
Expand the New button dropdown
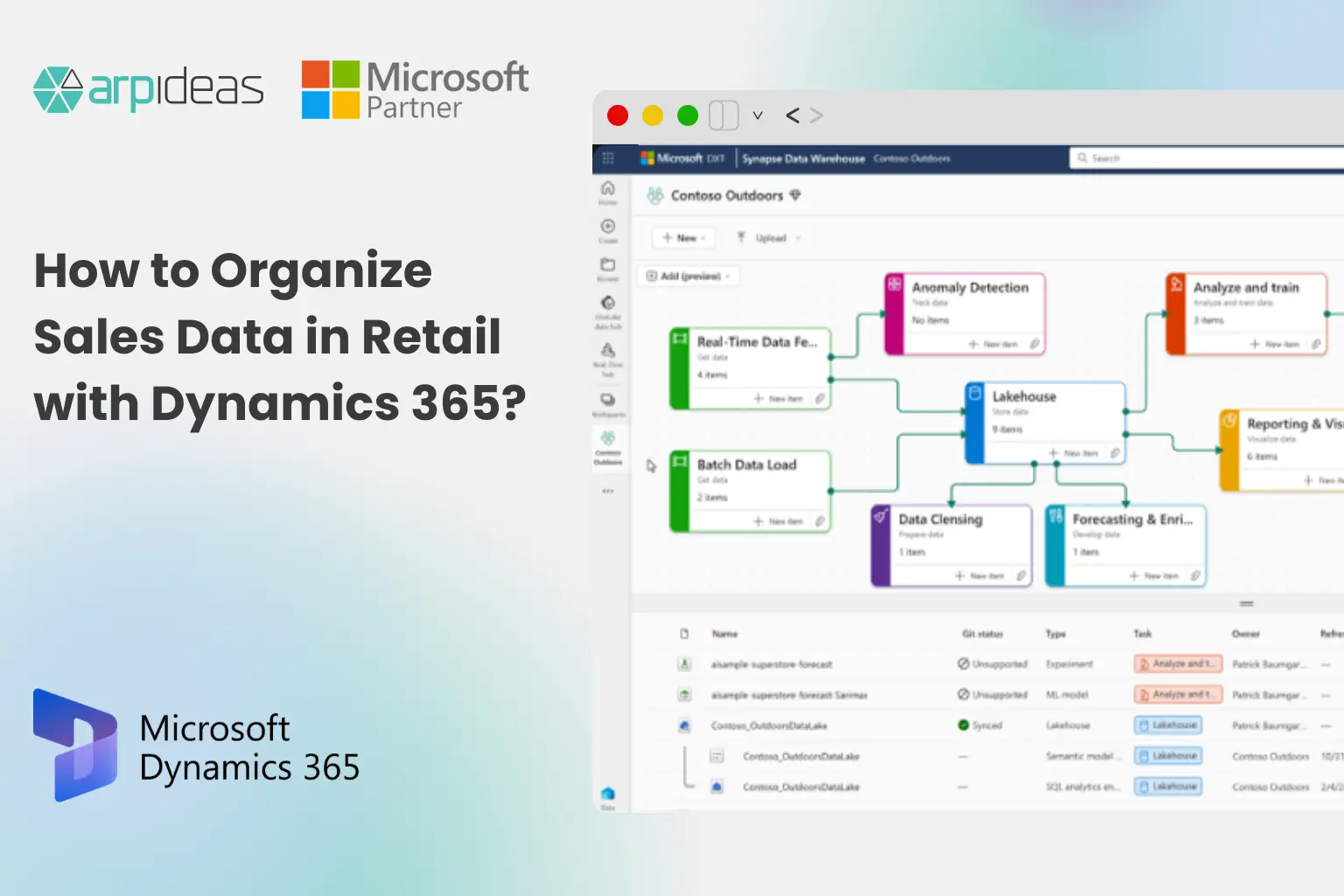click(x=704, y=237)
